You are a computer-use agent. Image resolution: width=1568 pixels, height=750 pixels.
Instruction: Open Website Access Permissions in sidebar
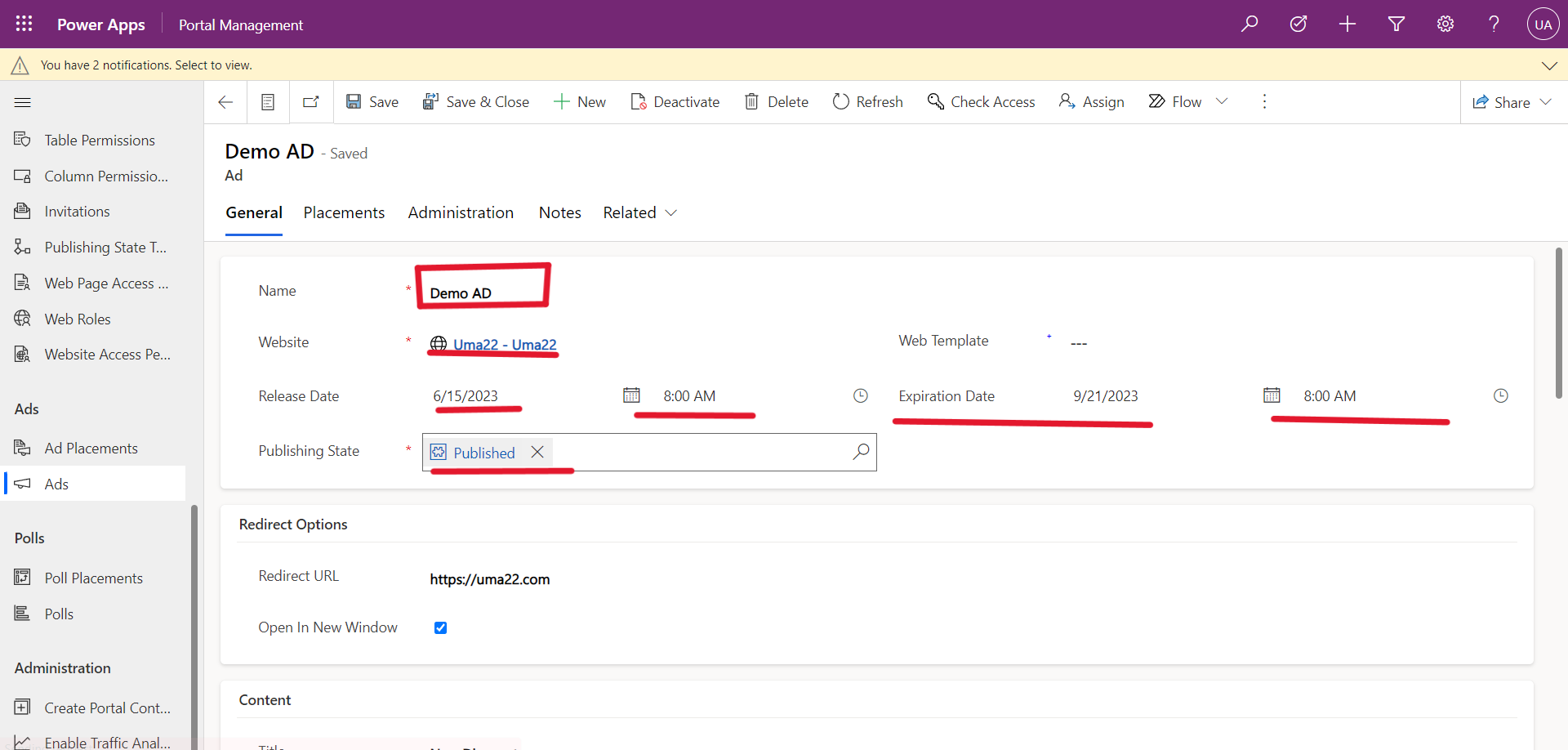pyautogui.click(x=95, y=355)
